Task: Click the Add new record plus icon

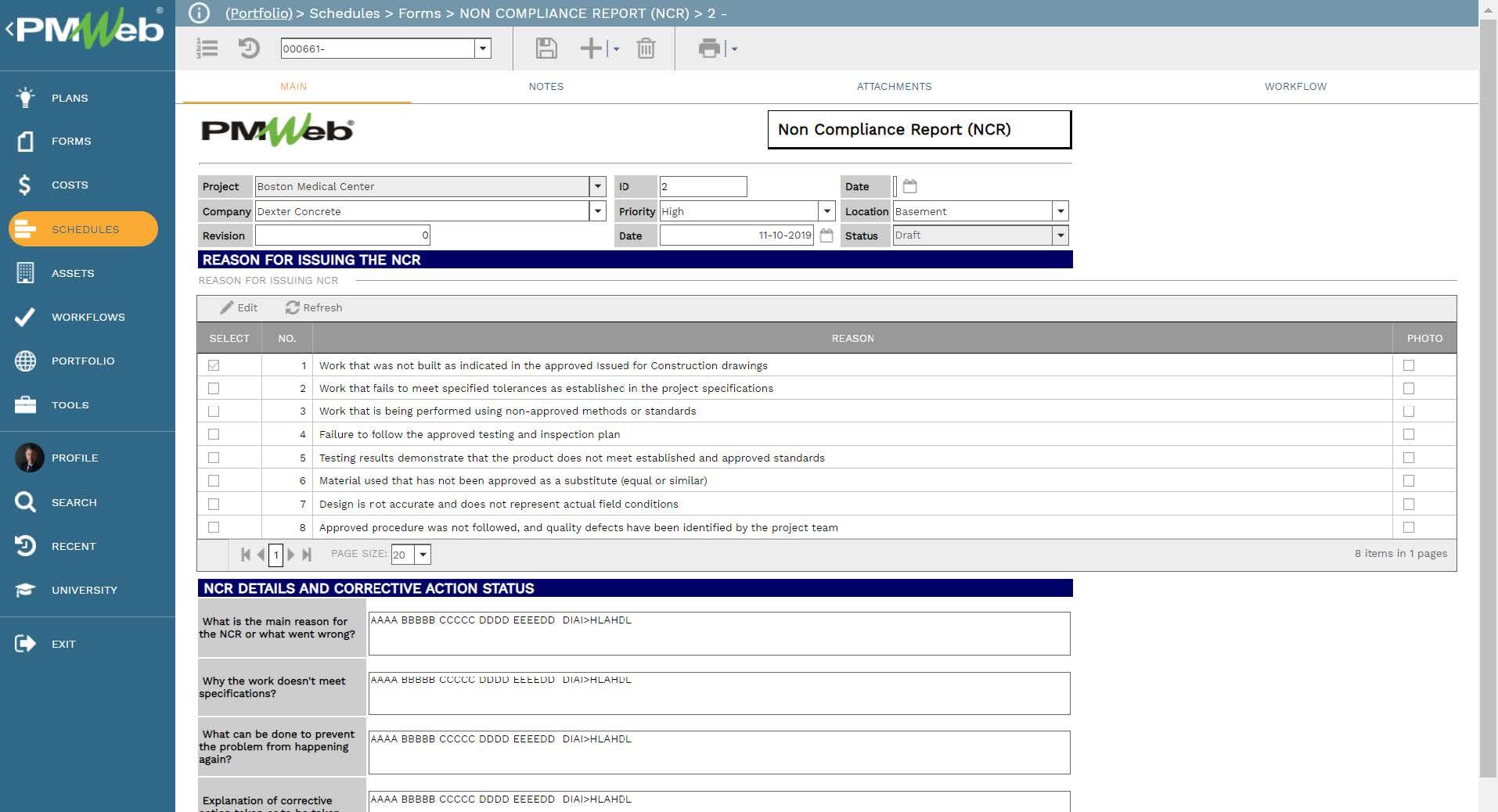Action: tap(591, 49)
